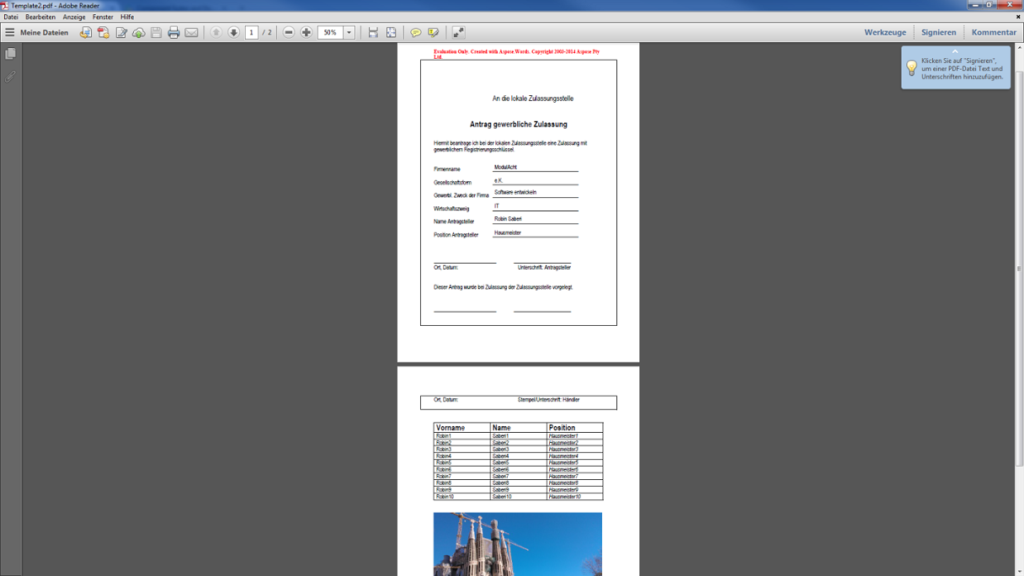Click the Wirtschaftszweig label
The width and height of the screenshot is (1024, 576).
[x=451, y=209]
